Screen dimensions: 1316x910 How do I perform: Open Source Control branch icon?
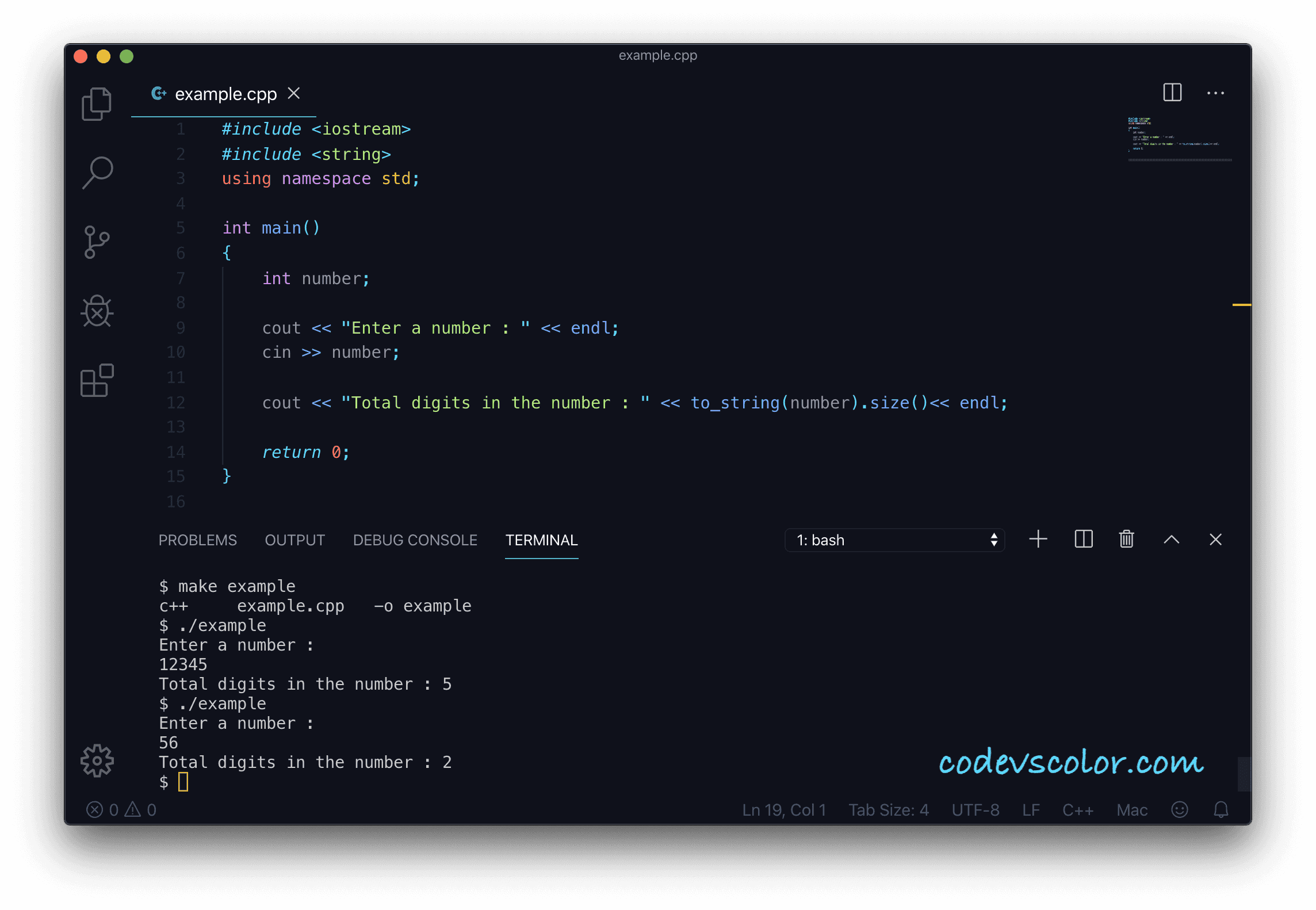tap(97, 242)
